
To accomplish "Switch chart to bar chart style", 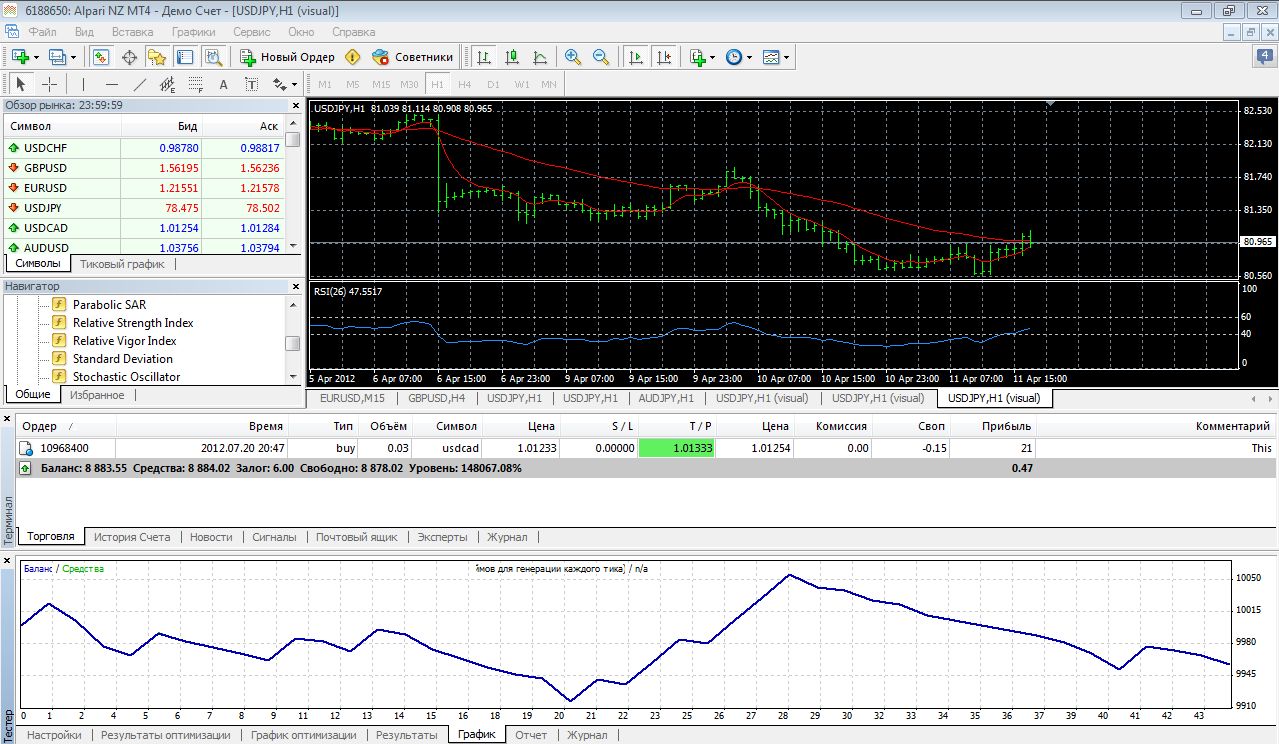I will pyautogui.click(x=484, y=57).
